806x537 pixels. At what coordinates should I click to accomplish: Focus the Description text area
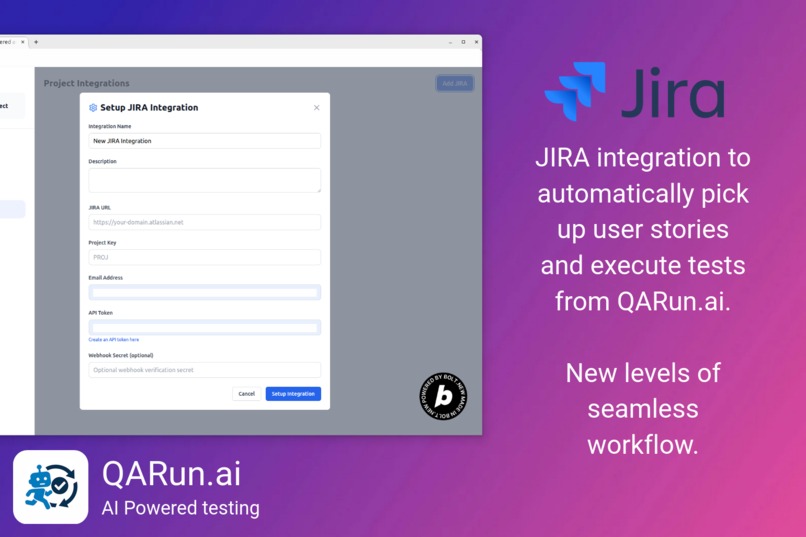tap(205, 180)
